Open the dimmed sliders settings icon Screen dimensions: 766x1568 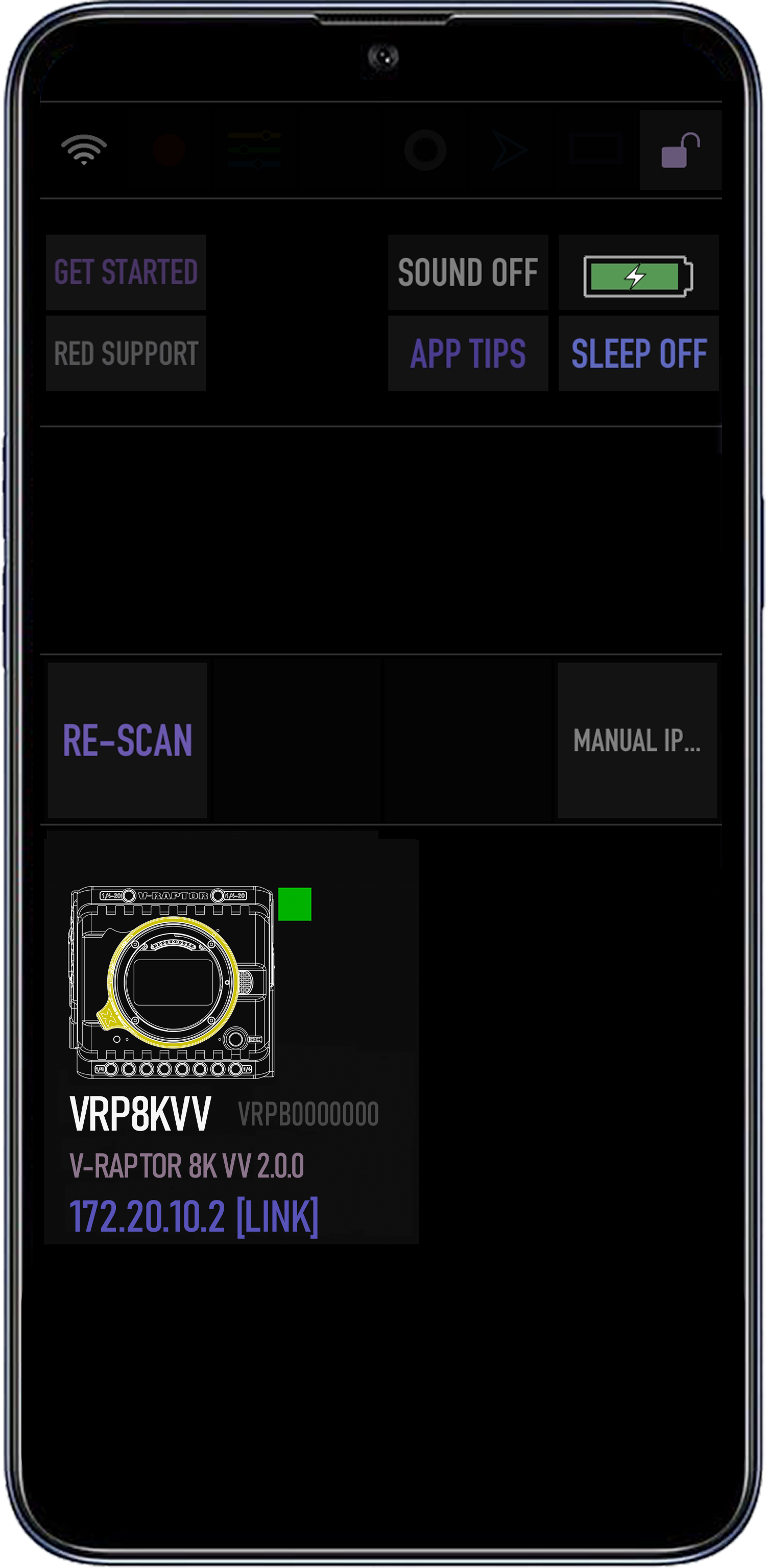coord(254,150)
